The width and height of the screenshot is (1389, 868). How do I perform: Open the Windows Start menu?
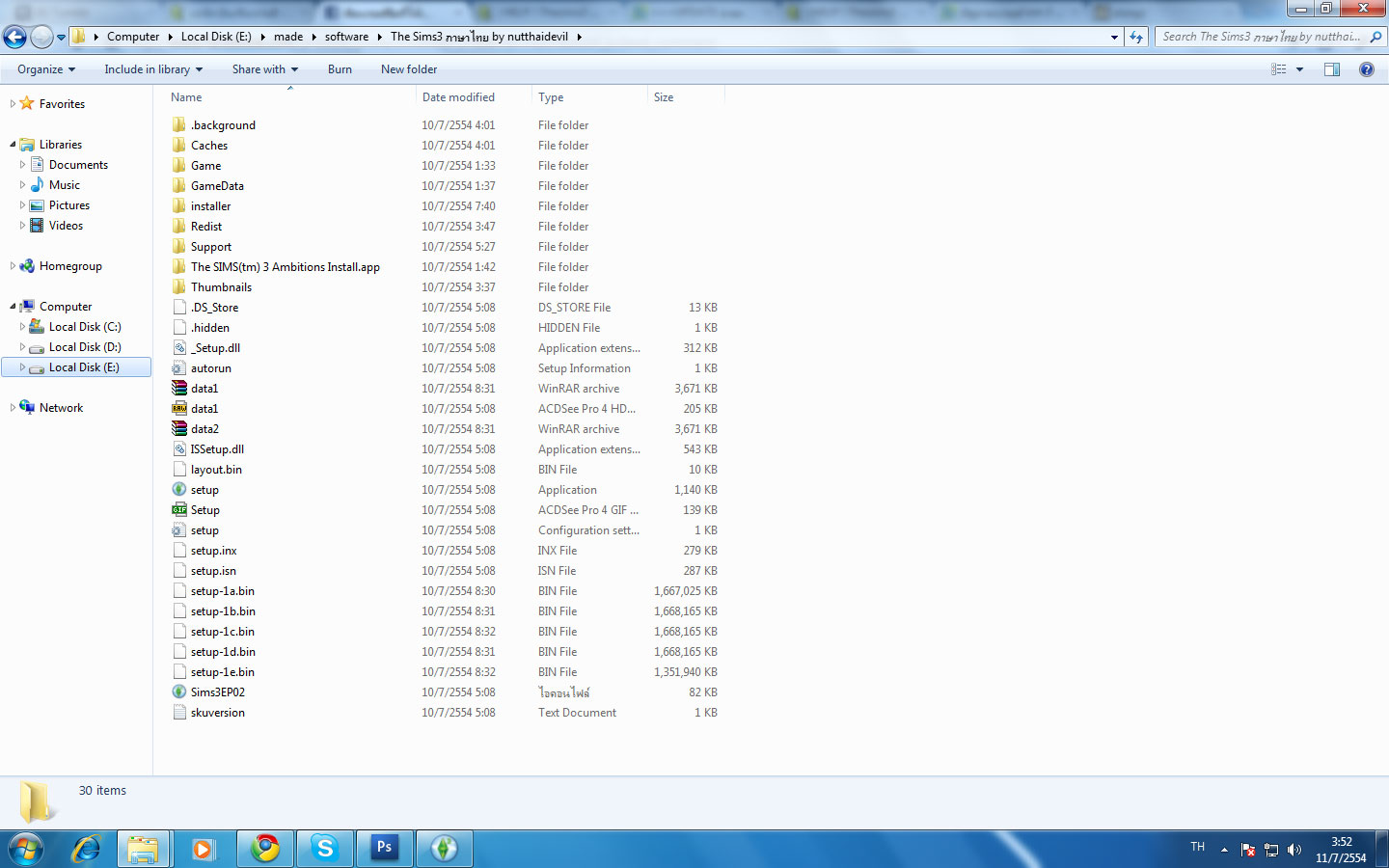[x=26, y=849]
